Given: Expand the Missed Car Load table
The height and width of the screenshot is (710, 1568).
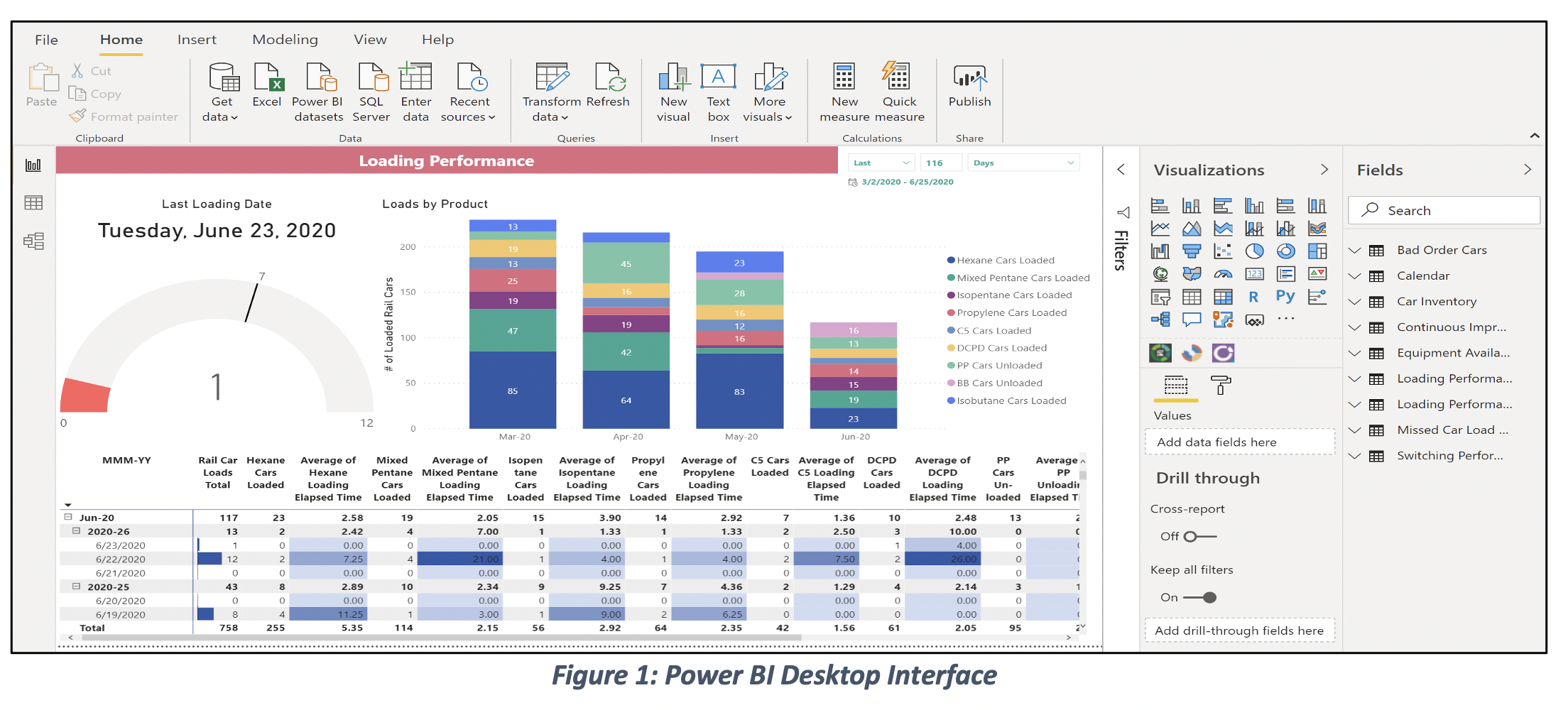Looking at the screenshot, I should pyautogui.click(x=1354, y=430).
